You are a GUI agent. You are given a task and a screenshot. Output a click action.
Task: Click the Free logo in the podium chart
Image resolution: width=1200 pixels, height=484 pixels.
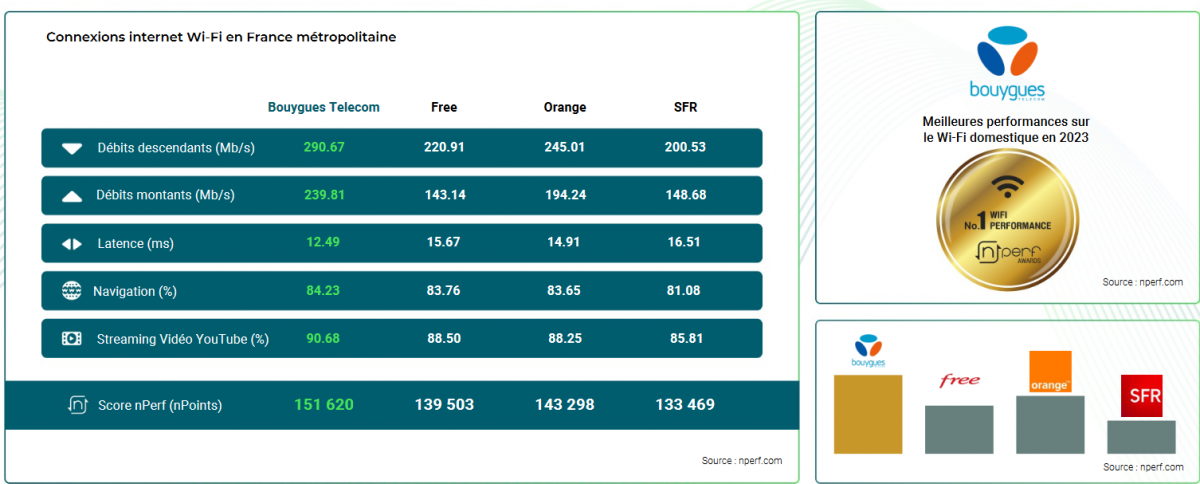959,381
